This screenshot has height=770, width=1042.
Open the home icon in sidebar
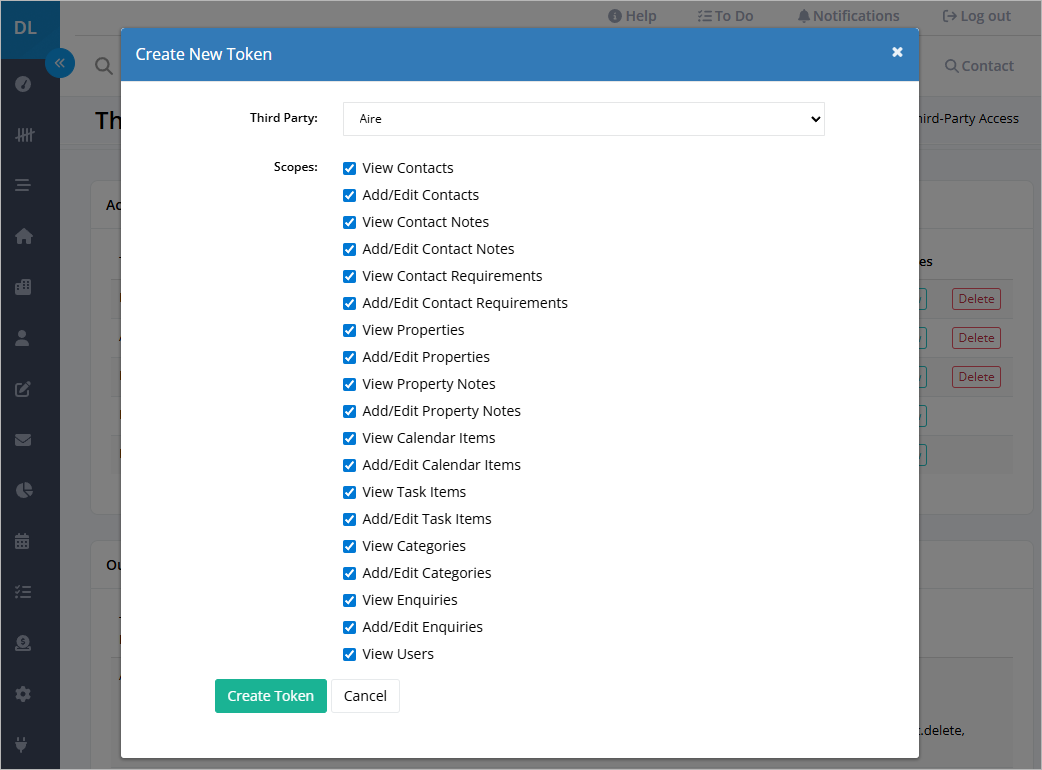(24, 237)
